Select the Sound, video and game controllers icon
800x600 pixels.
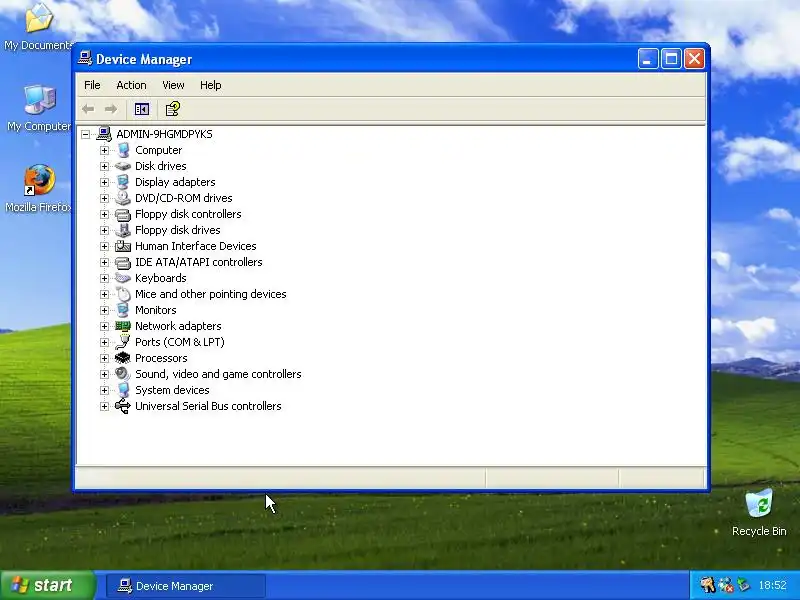123,374
